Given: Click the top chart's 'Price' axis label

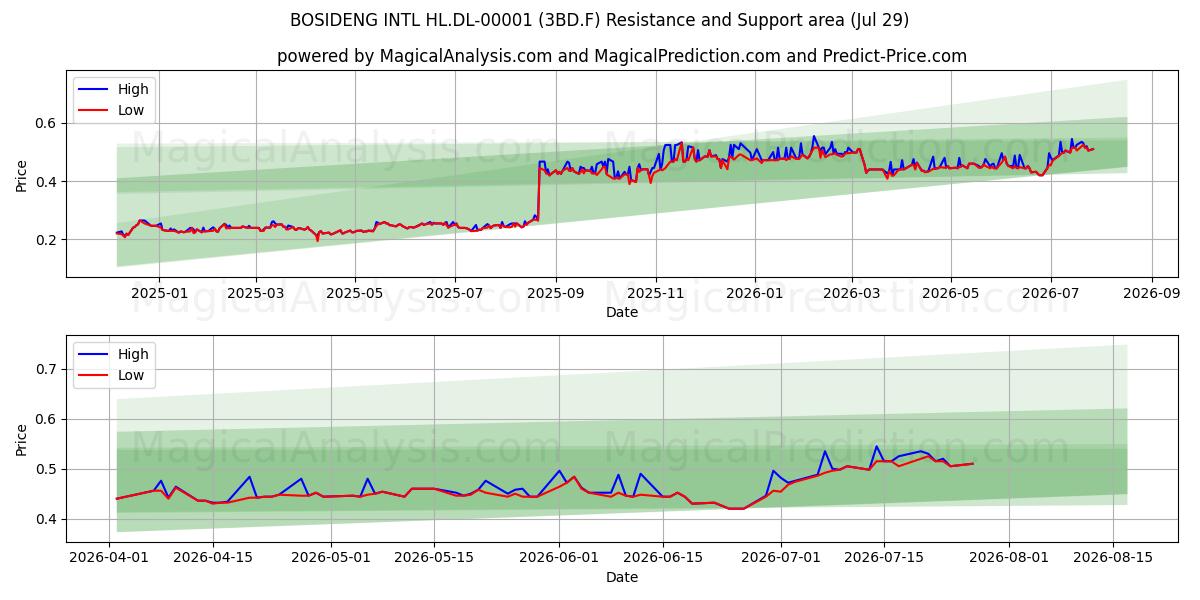Looking at the screenshot, I should [22, 174].
